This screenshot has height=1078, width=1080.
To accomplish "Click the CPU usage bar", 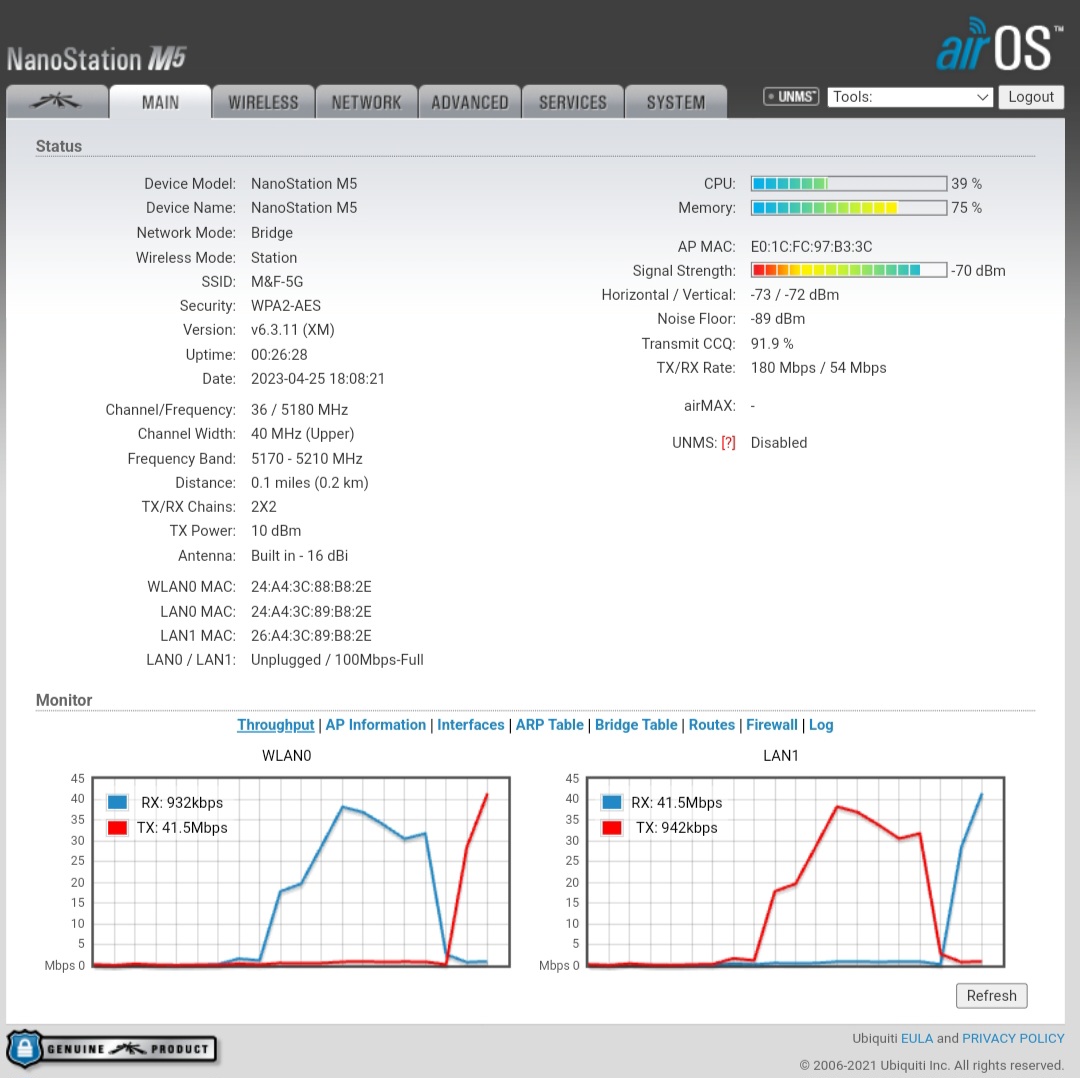I will click(x=849, y=183).
